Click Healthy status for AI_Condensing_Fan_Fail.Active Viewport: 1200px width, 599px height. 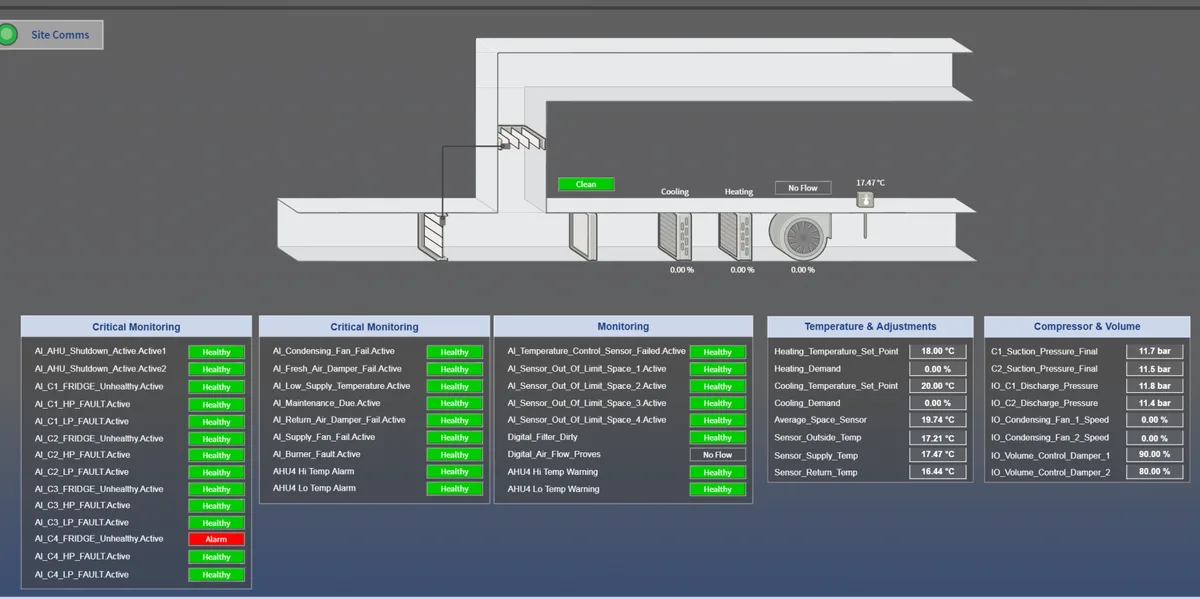pos(455,352)
